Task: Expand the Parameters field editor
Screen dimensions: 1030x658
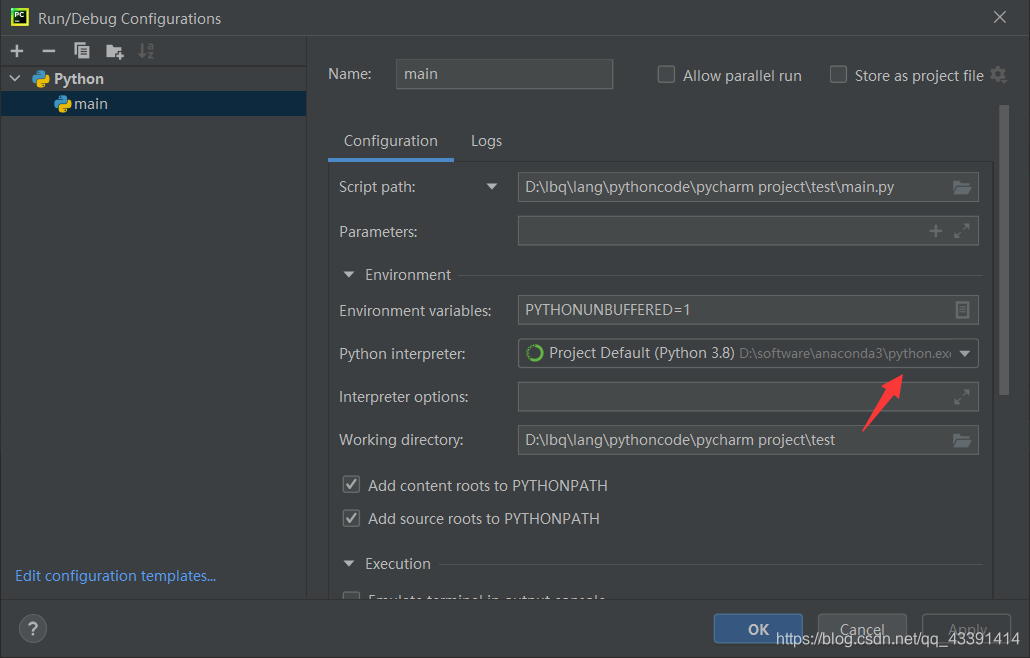Action: (962, 230)
